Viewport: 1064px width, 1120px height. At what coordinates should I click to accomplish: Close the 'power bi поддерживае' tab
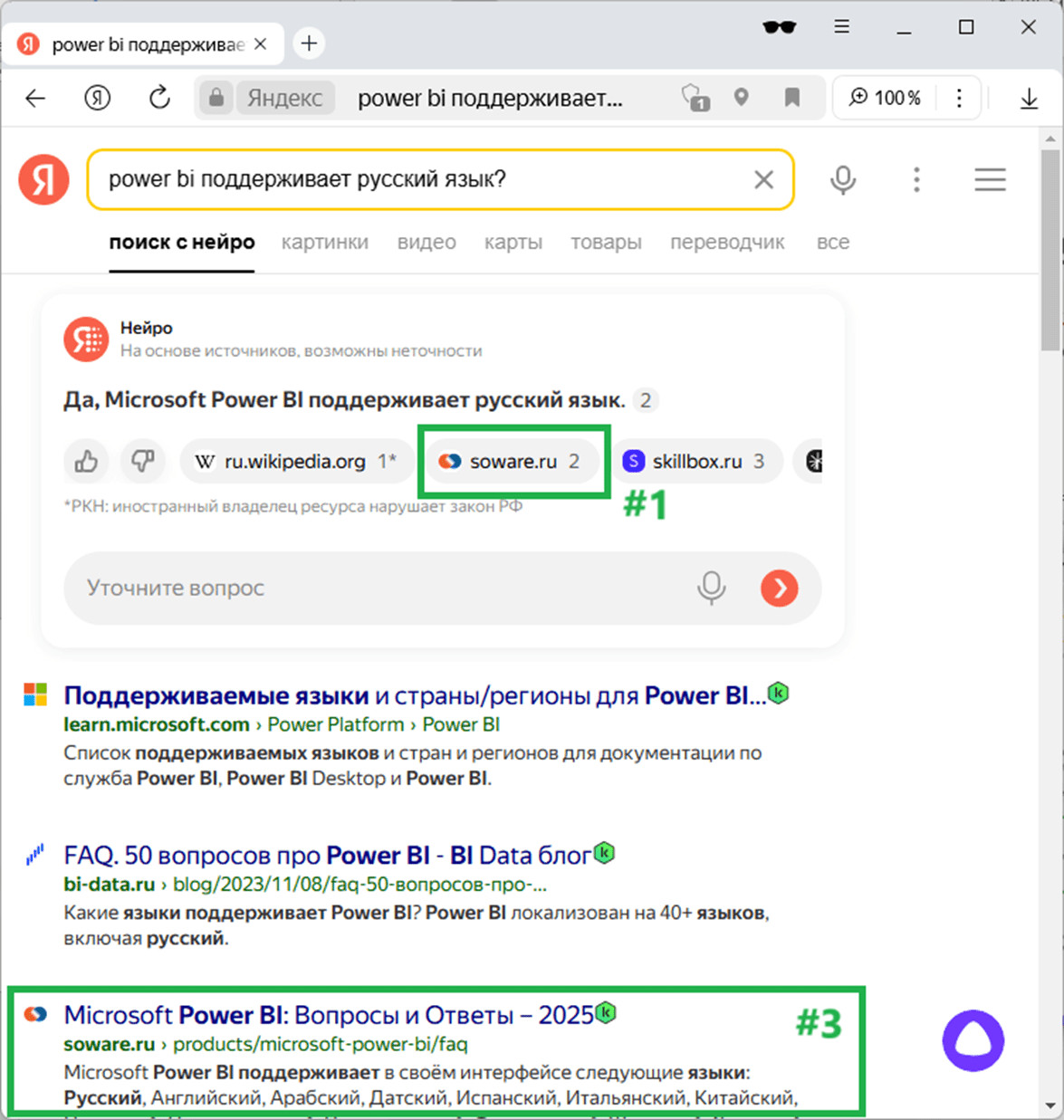coord(260,43)
